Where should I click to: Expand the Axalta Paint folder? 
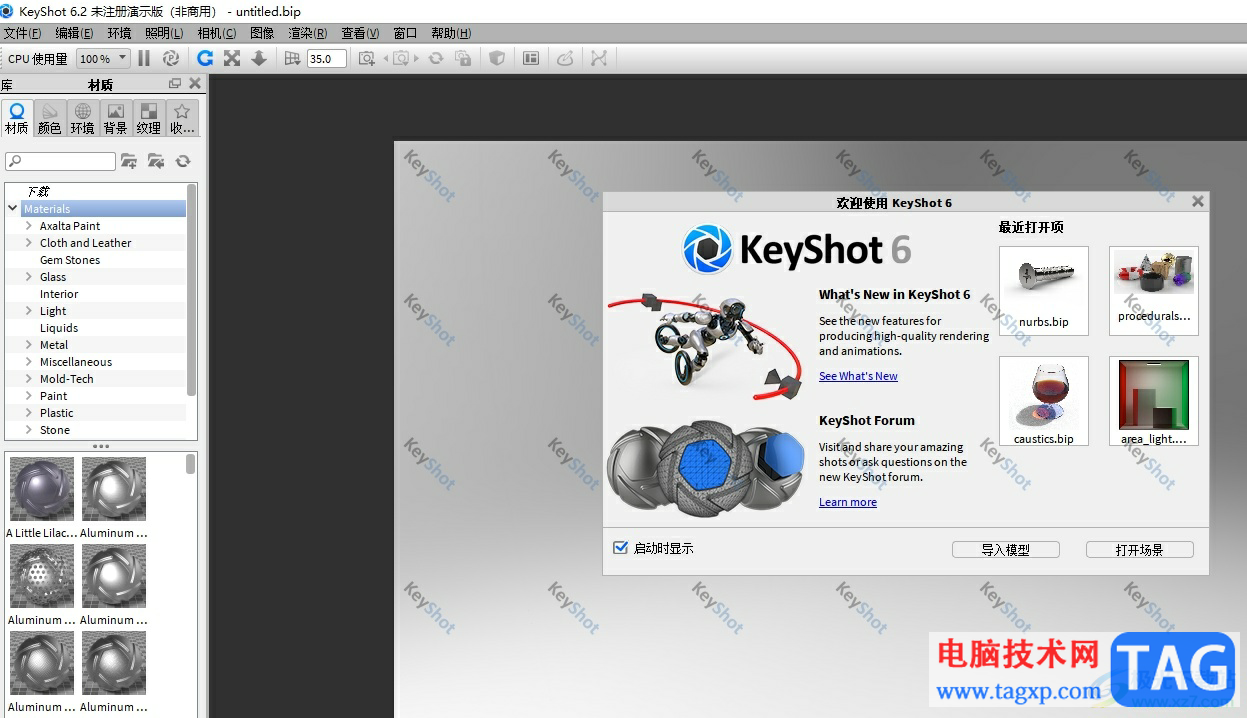pos(29,226)
